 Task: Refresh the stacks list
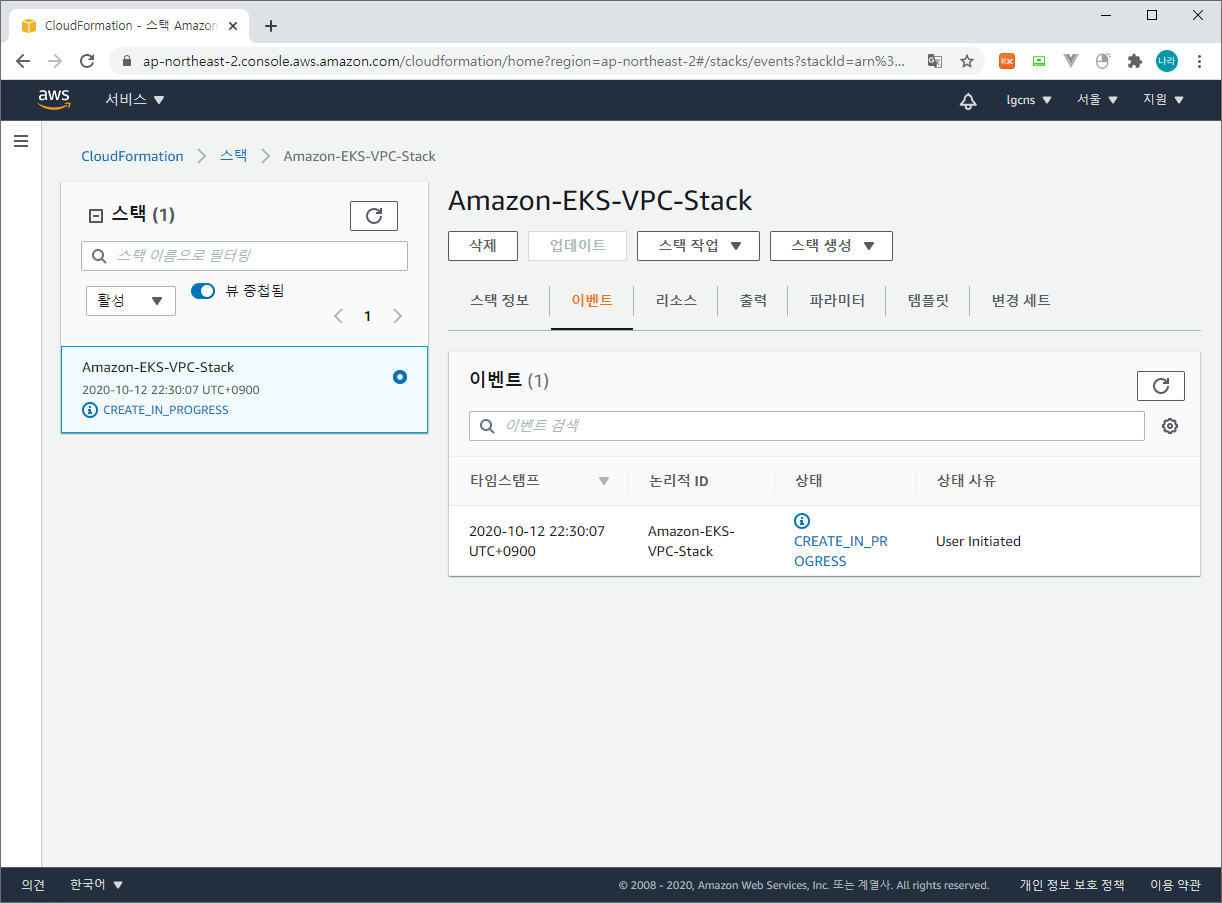374,216
